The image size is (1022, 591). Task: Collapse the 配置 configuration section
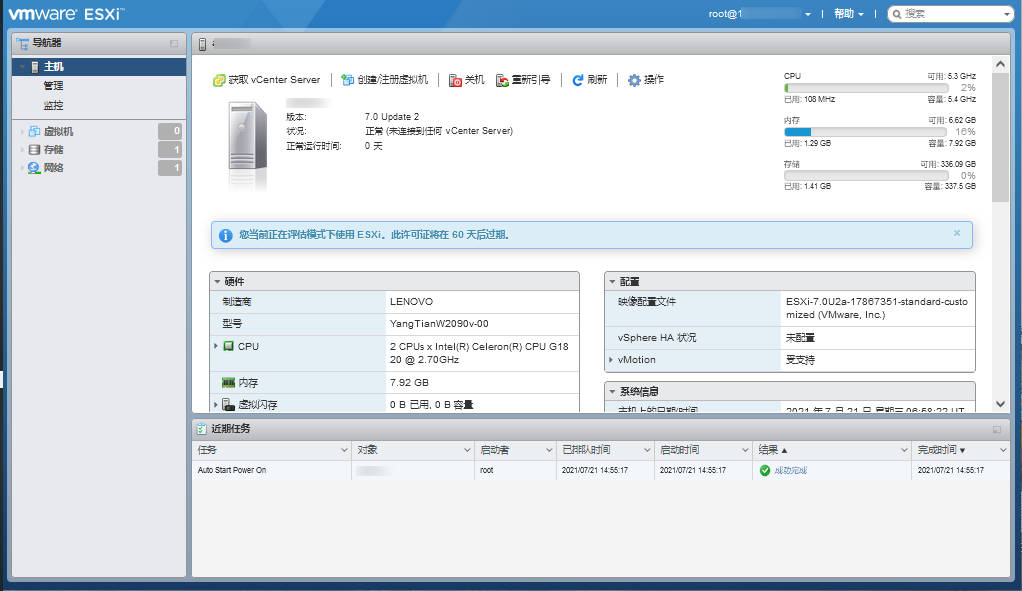[x=613, y=281]
